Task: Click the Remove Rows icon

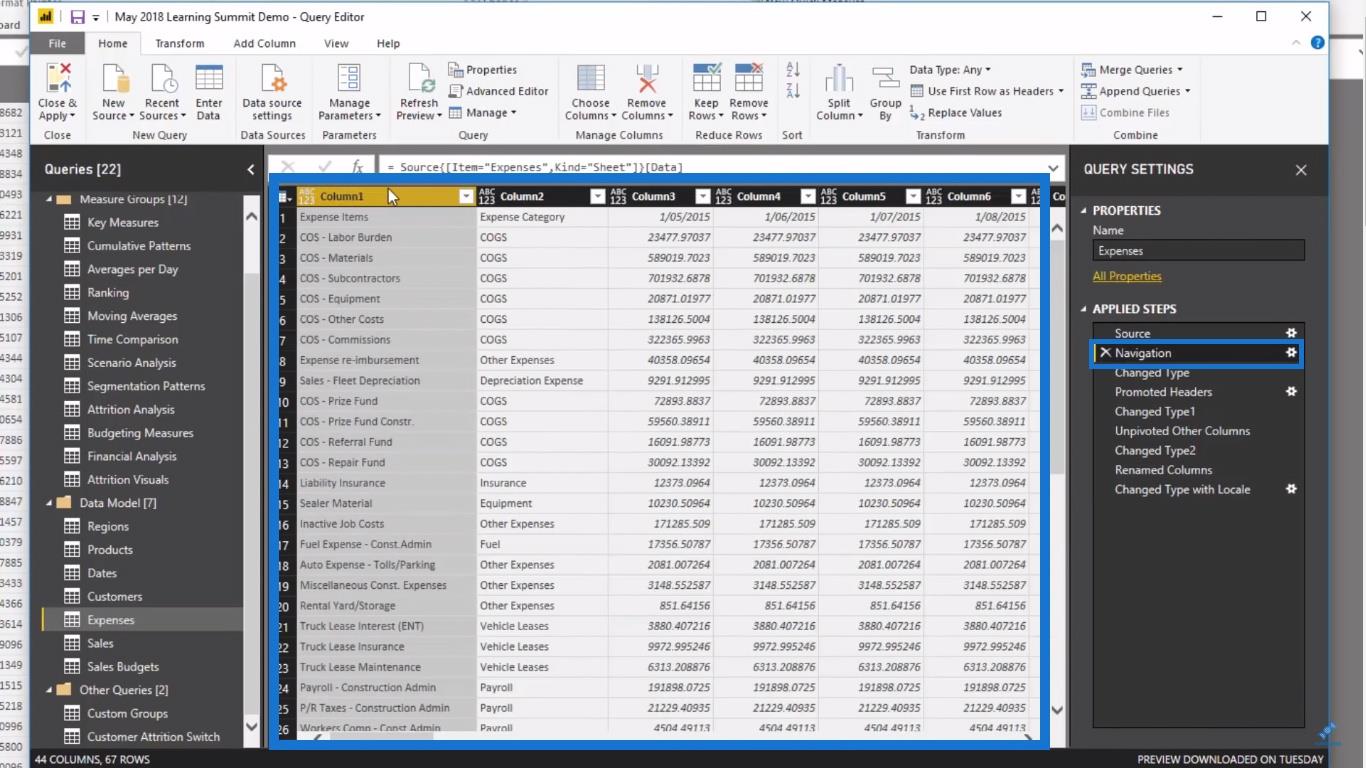Action: (x=748, y=79)
